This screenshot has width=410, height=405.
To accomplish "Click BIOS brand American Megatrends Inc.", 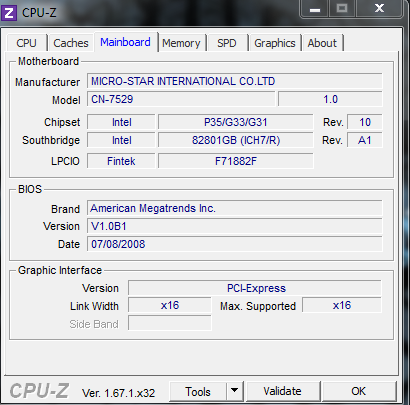I will click(235, 208).
